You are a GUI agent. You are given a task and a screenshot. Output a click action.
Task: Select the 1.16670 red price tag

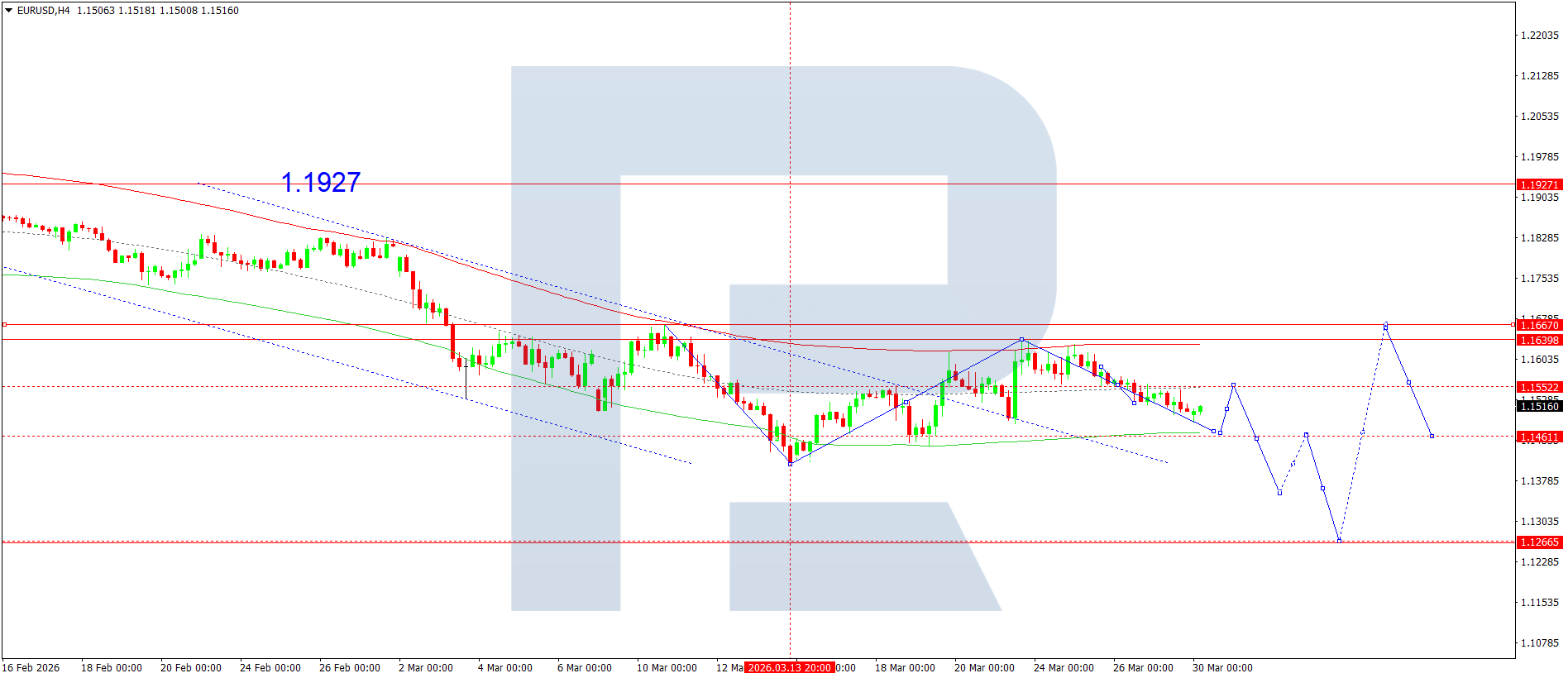(x=1538, y=325)
